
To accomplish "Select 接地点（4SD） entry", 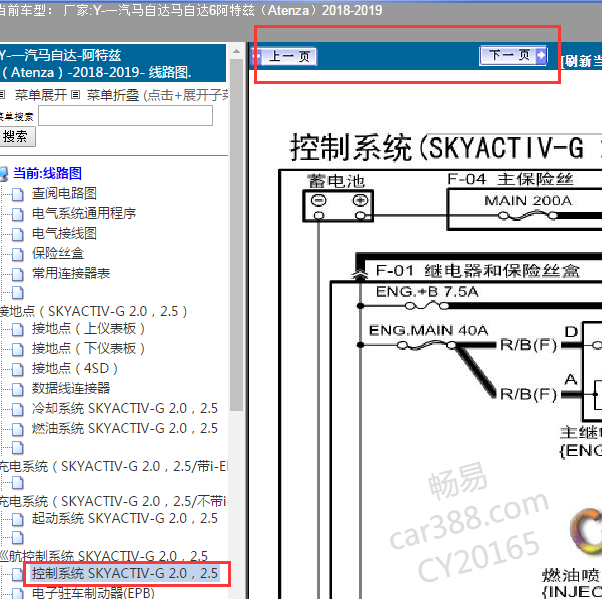I will pyautogui.click(x=75, y=369).
